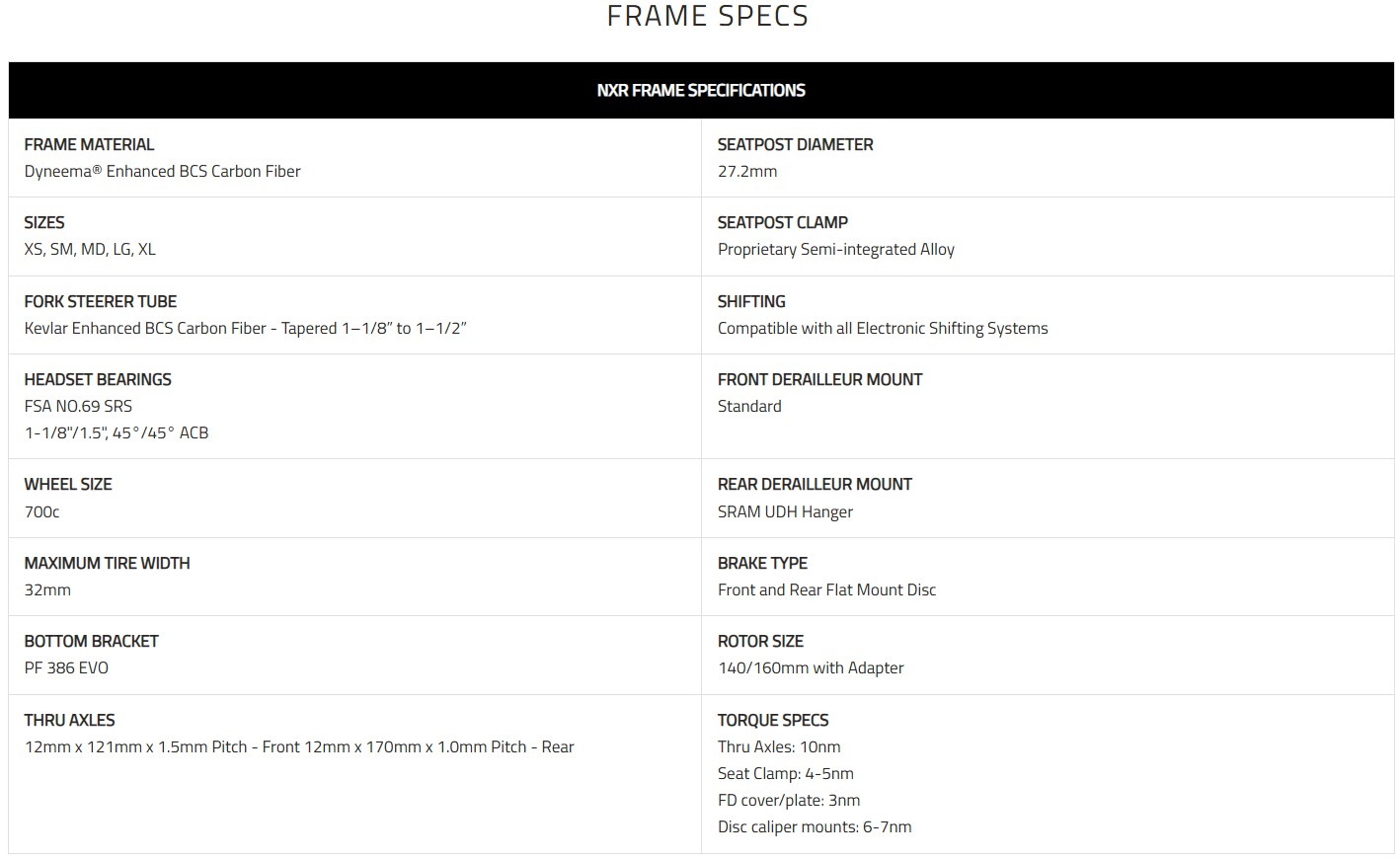This screenshot has height=860, width=1400.
Task: Click the FRONT DERAILLEUR MOUNT label
Action: pyautogui.click(x=819, y=379)
